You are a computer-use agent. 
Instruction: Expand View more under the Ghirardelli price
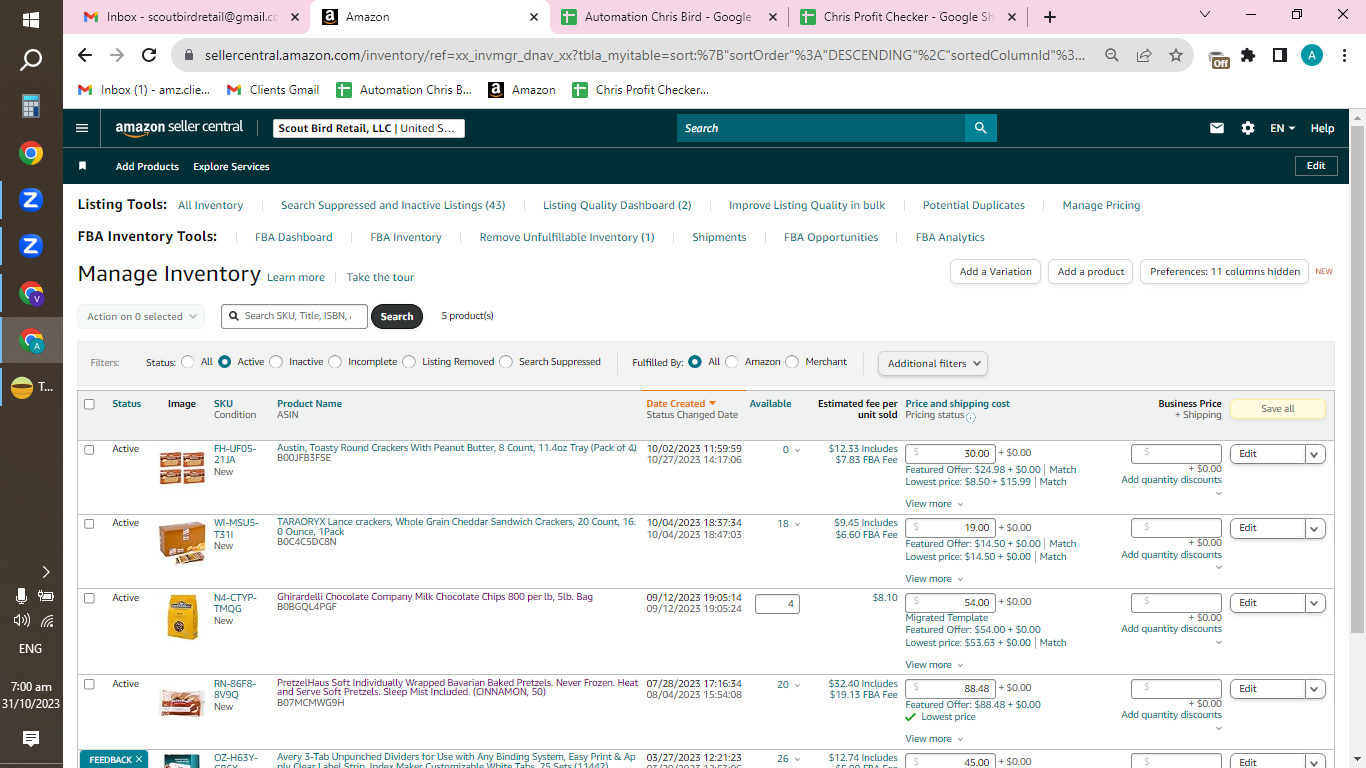(934, 665)
